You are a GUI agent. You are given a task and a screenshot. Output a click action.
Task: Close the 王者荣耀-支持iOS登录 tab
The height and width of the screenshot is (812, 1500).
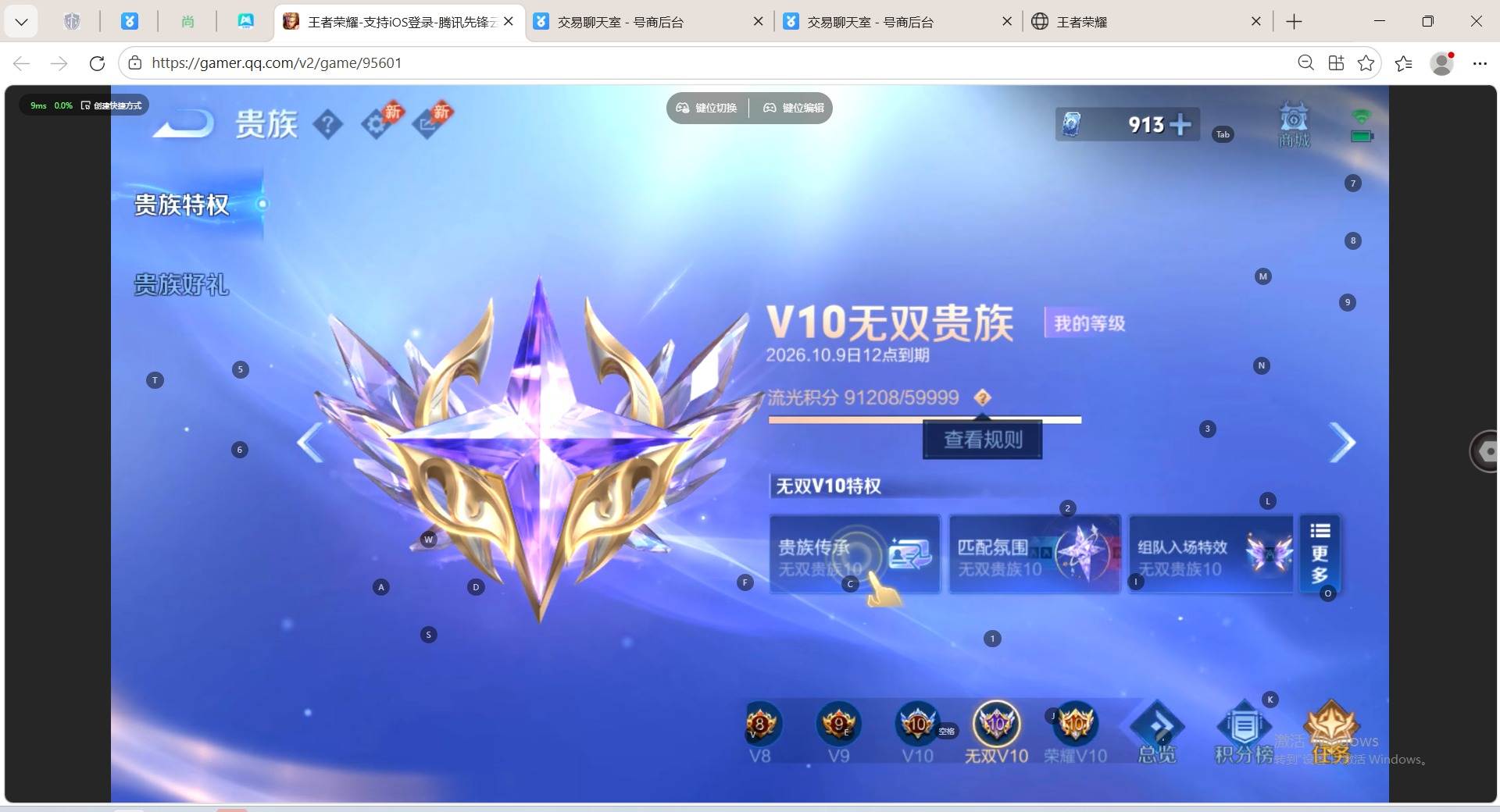tap(509, 22)
